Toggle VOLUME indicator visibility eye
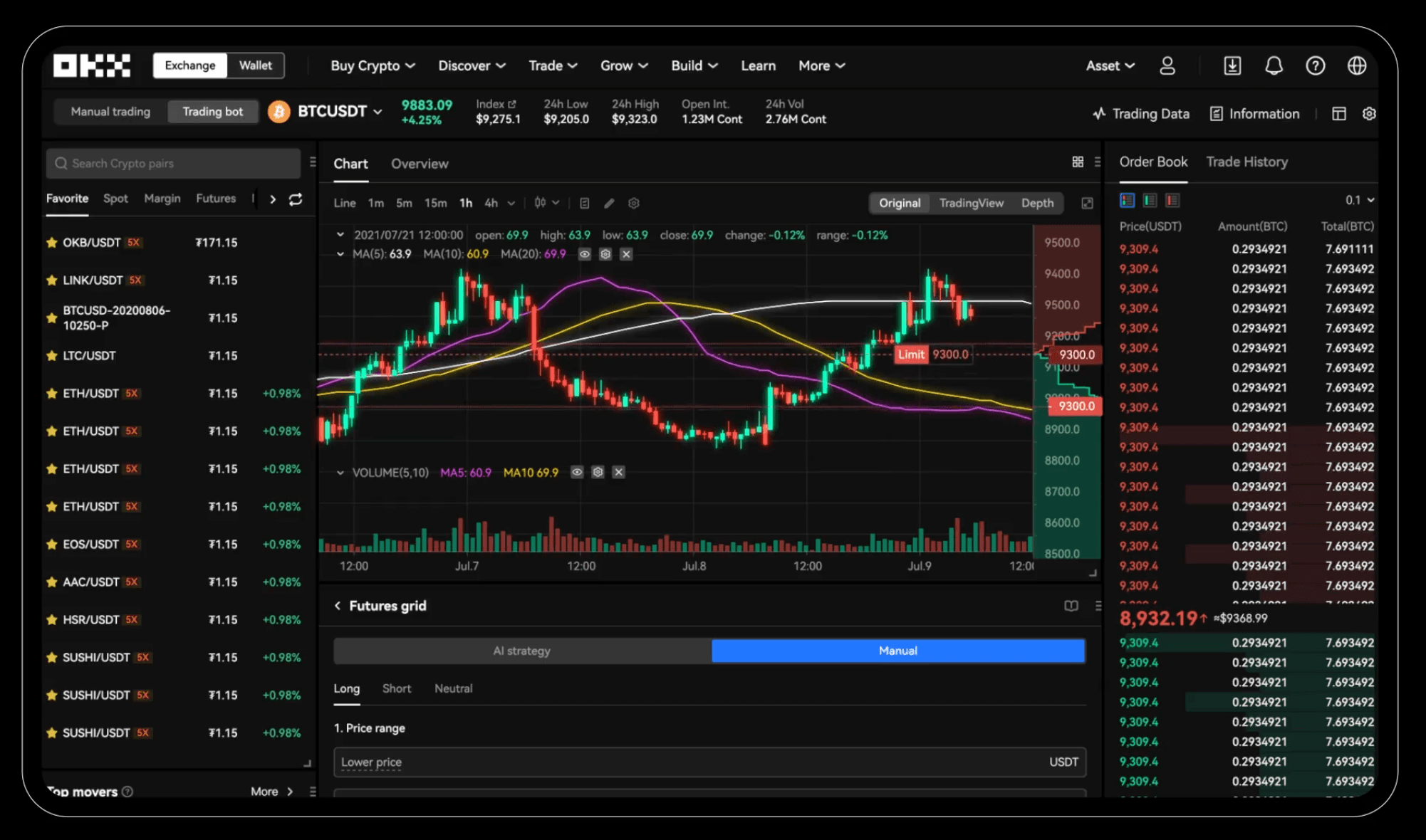The height and width of the screenshot is (840, 1426). pos(578,472)
